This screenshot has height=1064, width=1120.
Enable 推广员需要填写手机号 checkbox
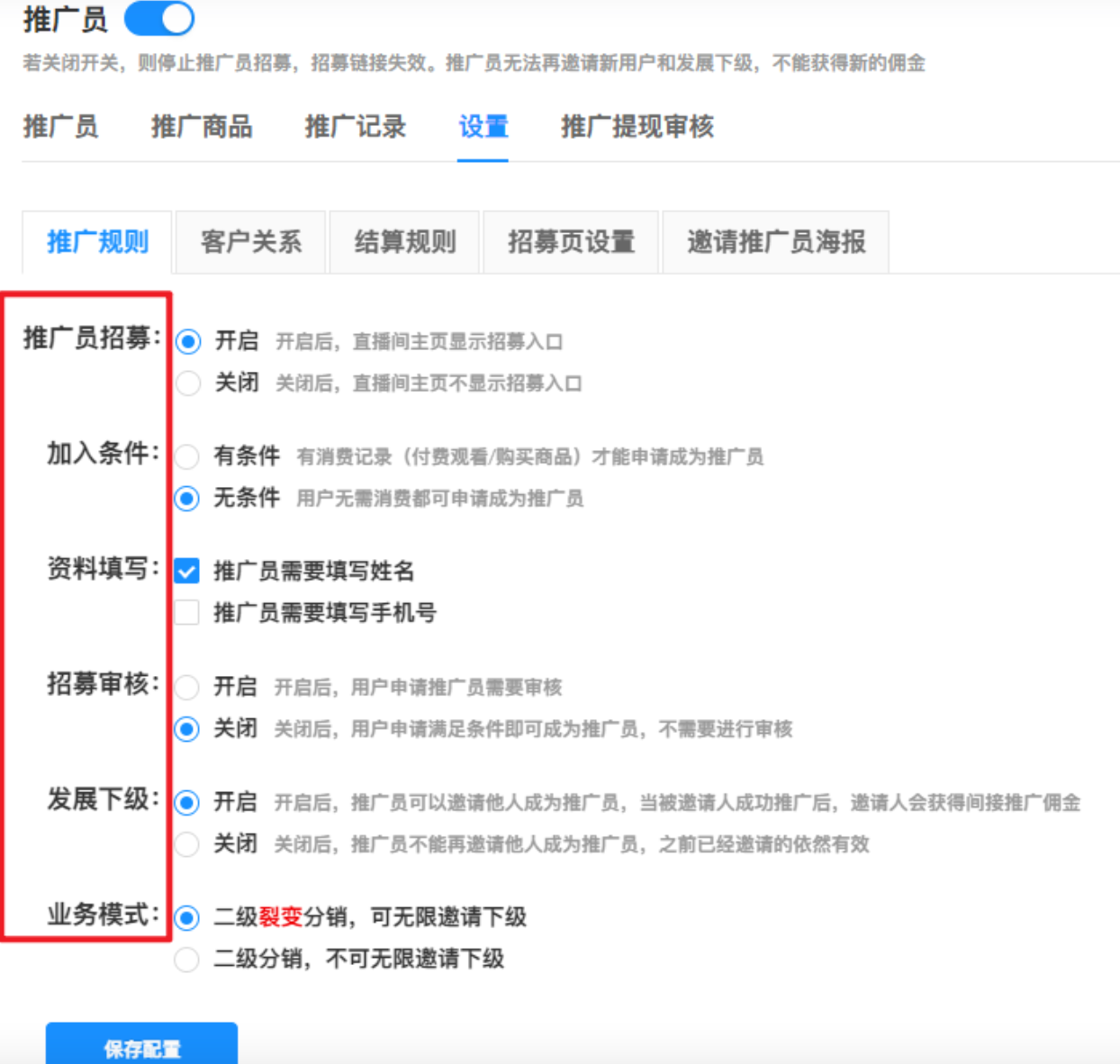(x=186, y=612)
